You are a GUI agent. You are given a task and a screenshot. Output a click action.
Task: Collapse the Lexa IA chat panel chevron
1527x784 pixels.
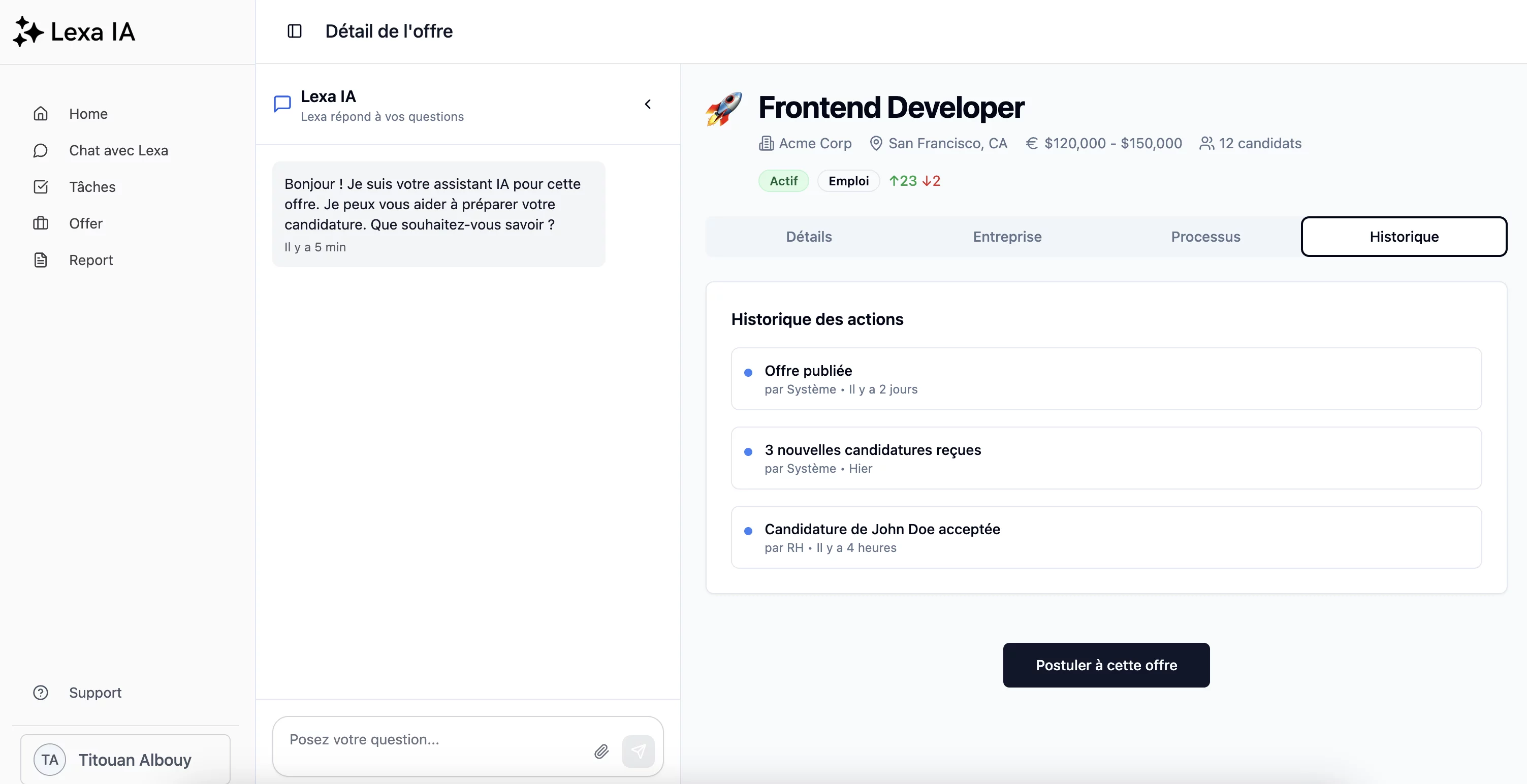coord(648,104)
